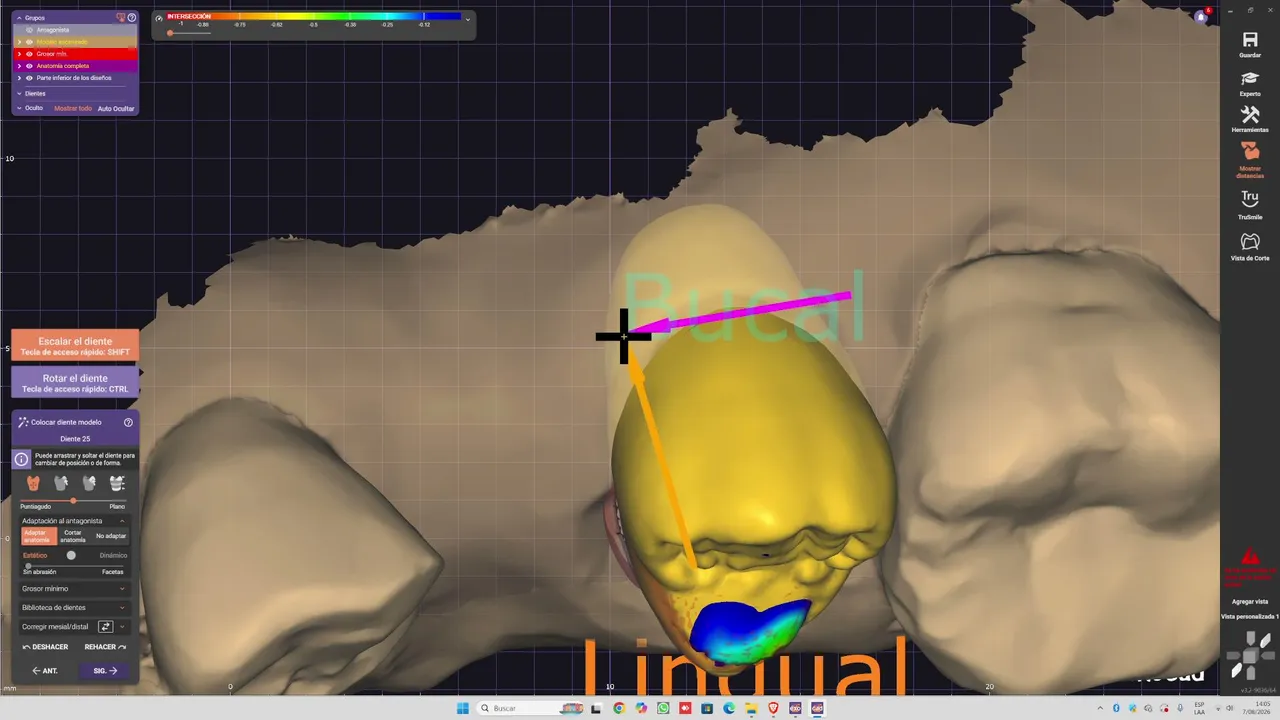Expand Corregir mesial/distal options
Screen dimensions: 1280x720
122,627
